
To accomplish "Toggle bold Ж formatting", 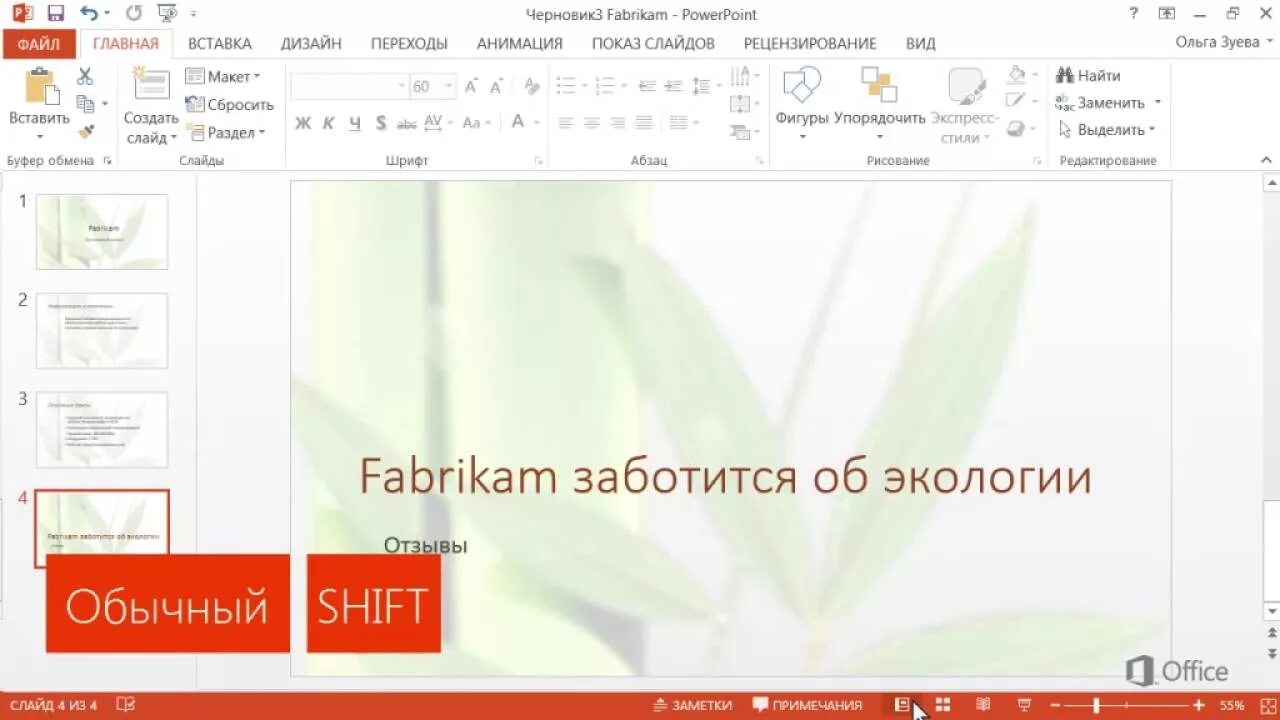I will tap(303, 123).
